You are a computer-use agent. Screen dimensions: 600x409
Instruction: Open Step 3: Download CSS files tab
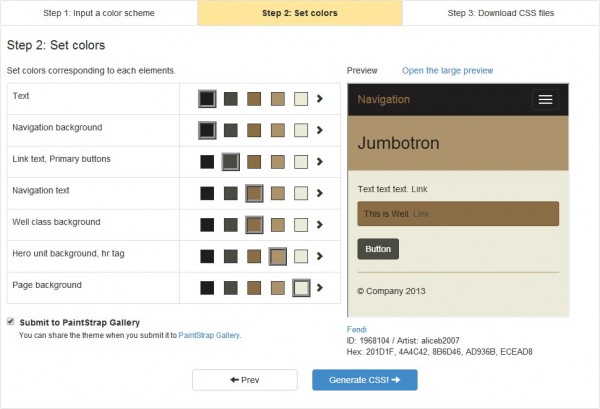click(500, 13)
